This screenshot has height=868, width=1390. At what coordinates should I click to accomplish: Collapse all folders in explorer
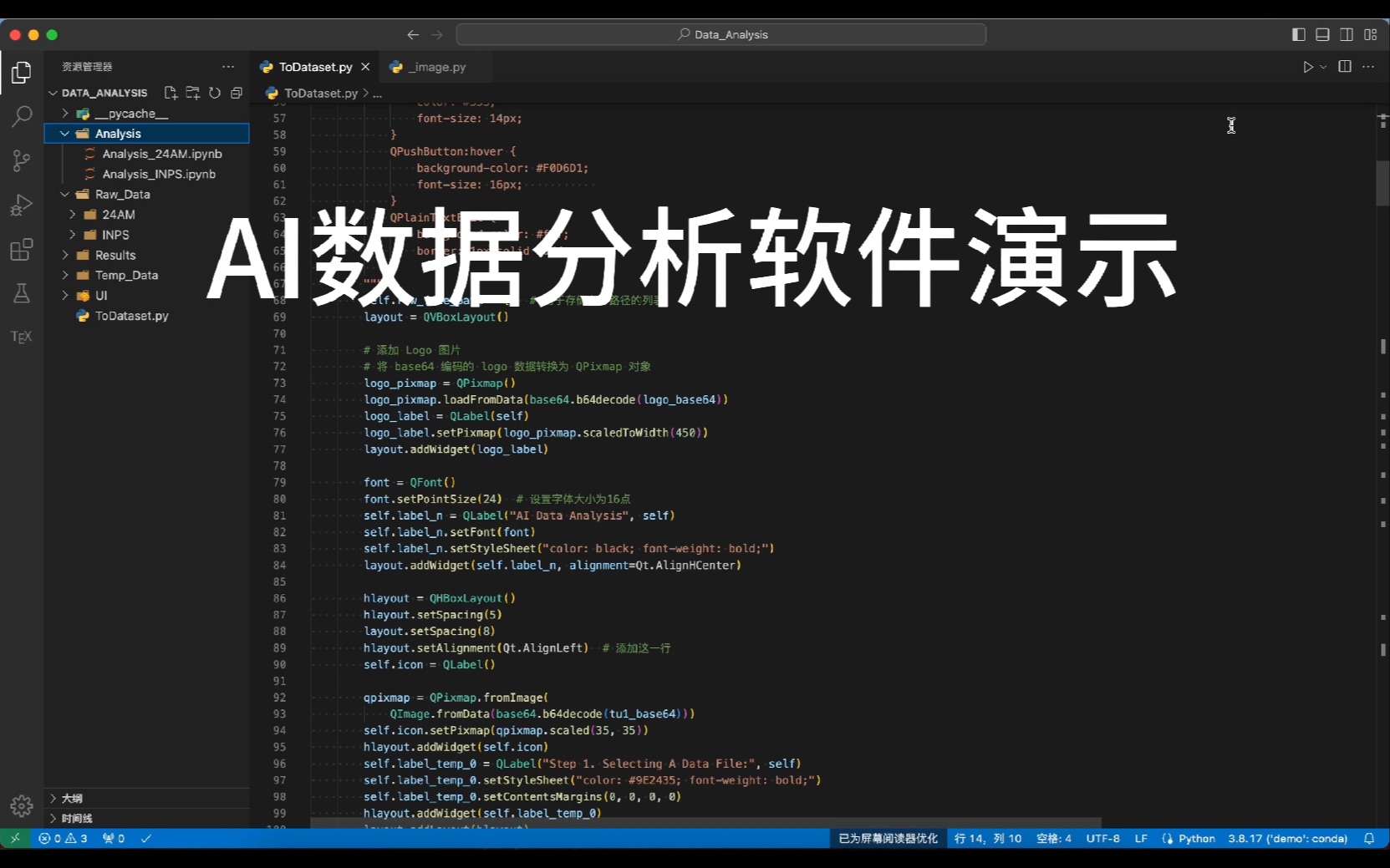click(x=237, y=93)
